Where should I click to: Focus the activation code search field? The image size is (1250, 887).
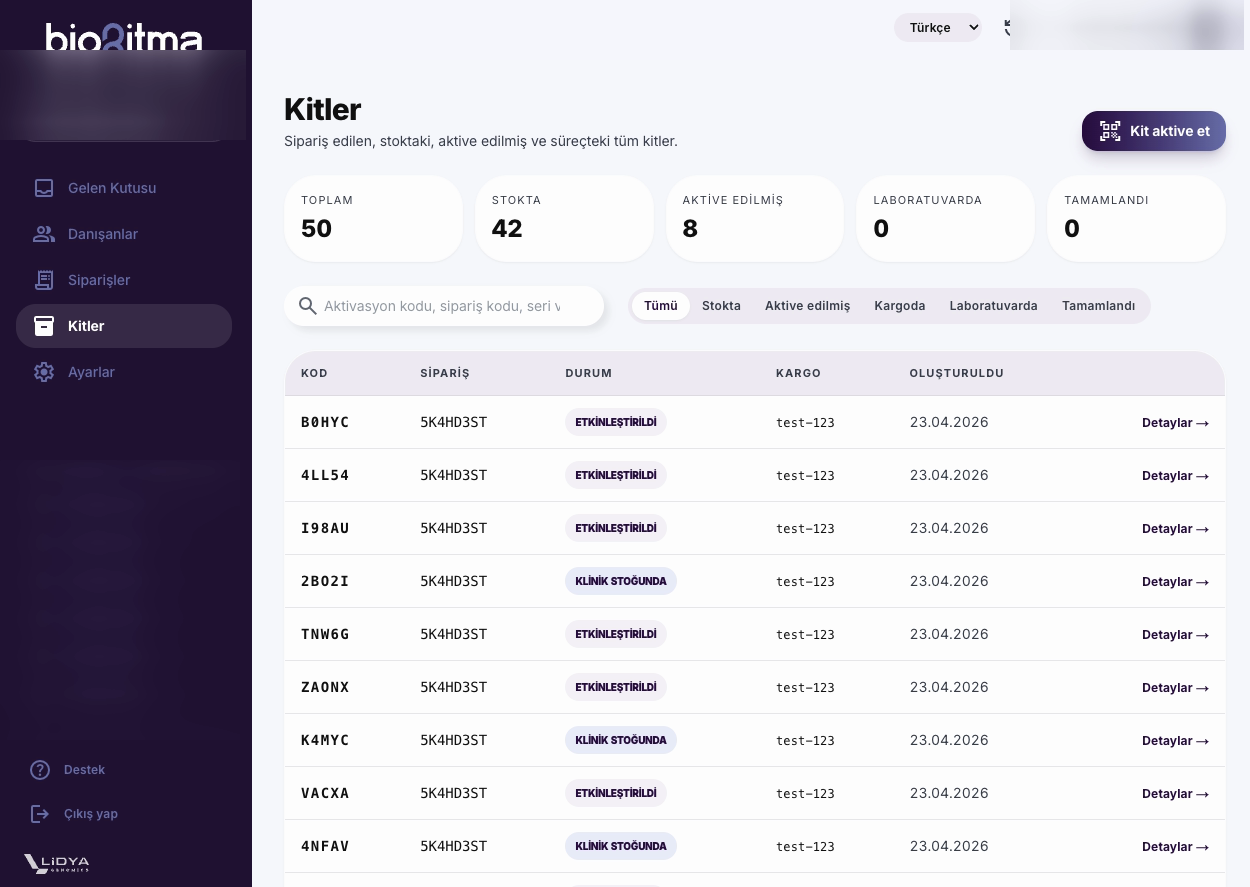(x=444, y=306)
